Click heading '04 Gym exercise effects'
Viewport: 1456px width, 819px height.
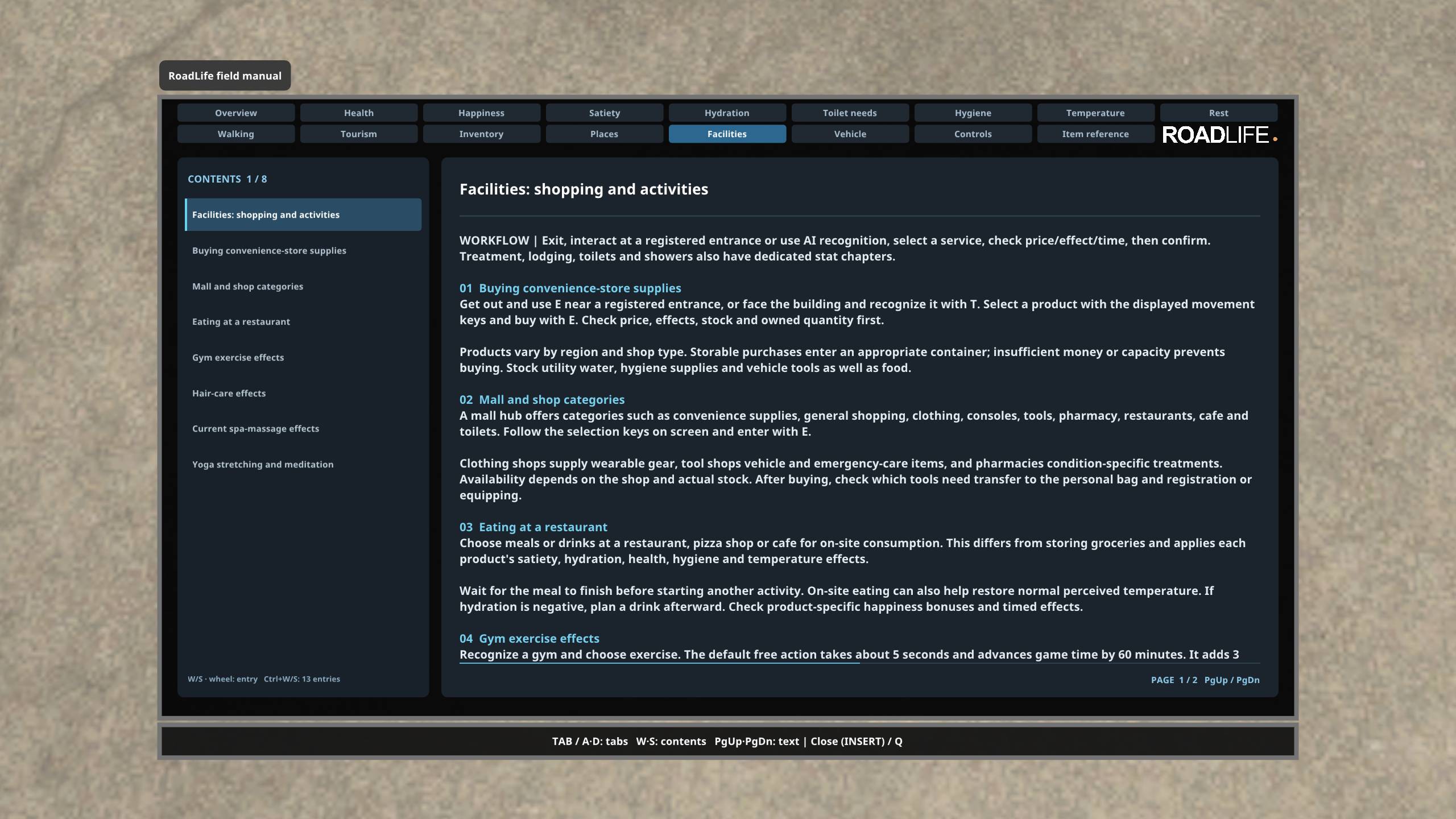pyautogui.click(x=530, y=638)
